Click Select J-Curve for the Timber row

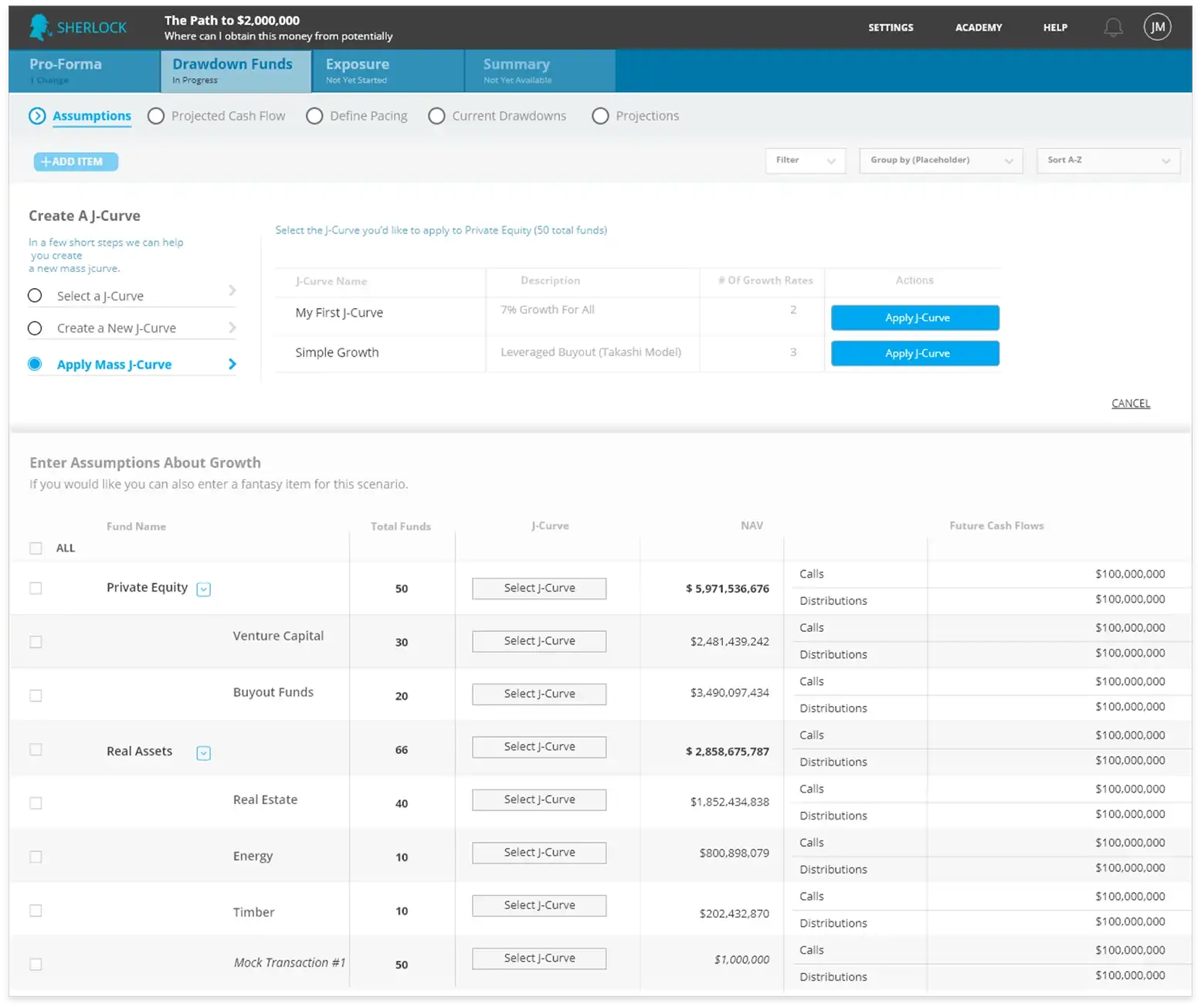tap(539, 905)
